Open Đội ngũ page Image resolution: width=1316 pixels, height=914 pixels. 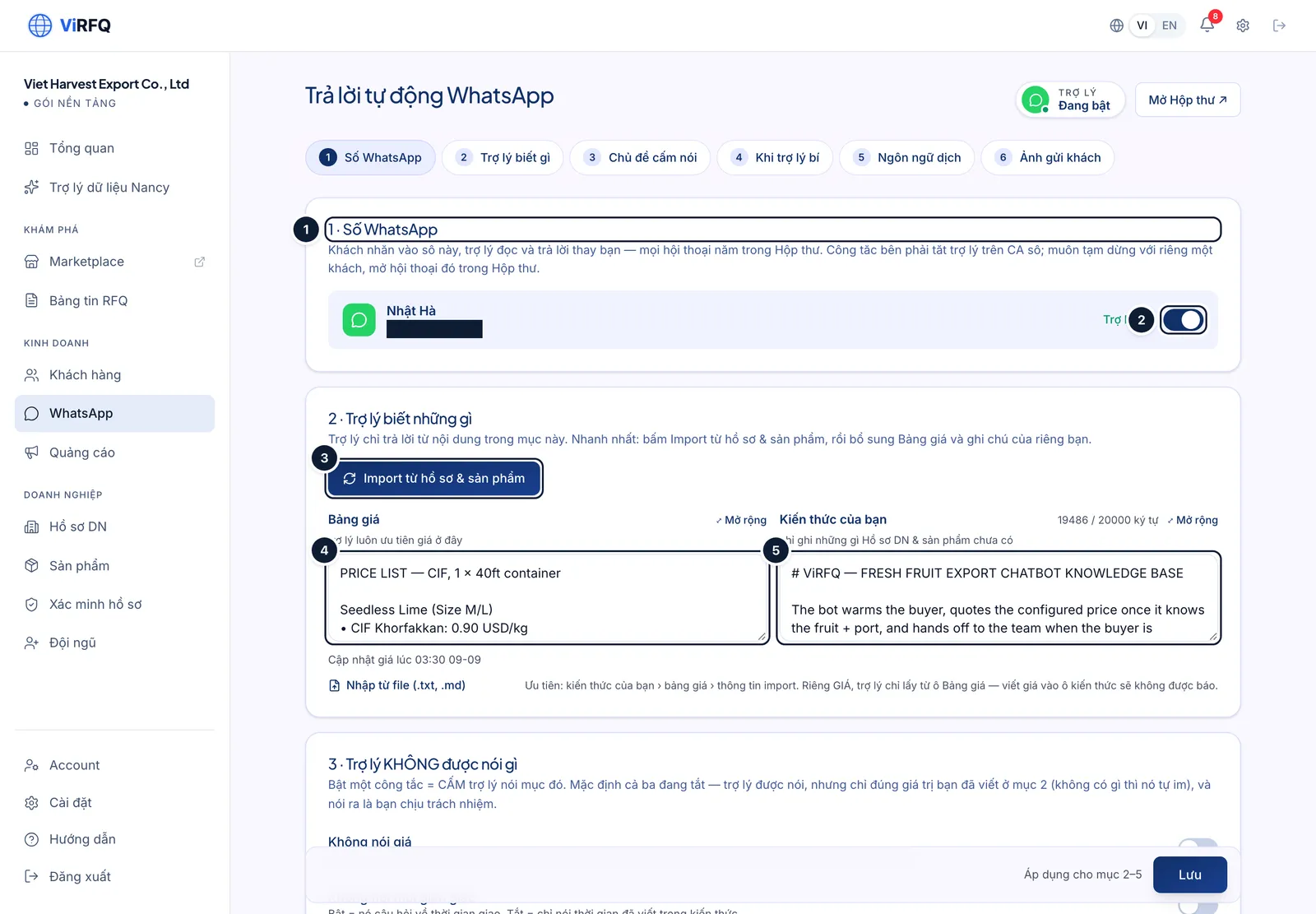click(114, 643)
